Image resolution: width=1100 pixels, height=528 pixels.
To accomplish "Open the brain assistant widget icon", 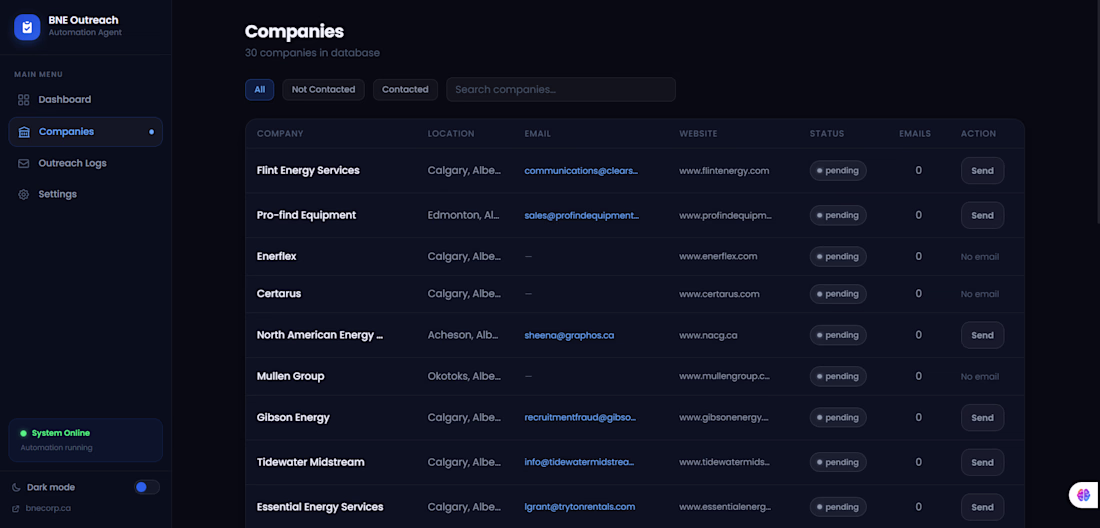I will [1083, 494].
